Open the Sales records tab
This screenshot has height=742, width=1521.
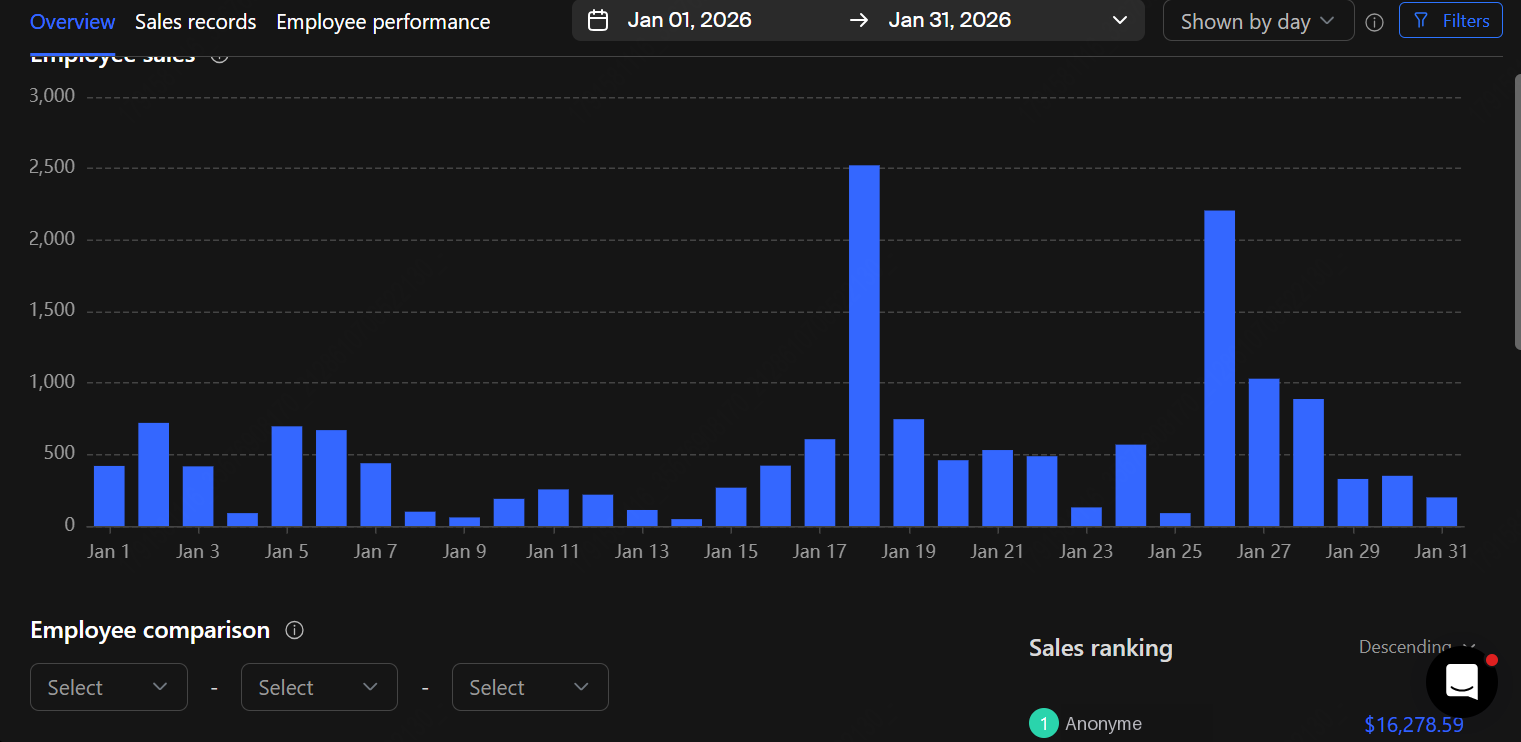pos(196,22)
